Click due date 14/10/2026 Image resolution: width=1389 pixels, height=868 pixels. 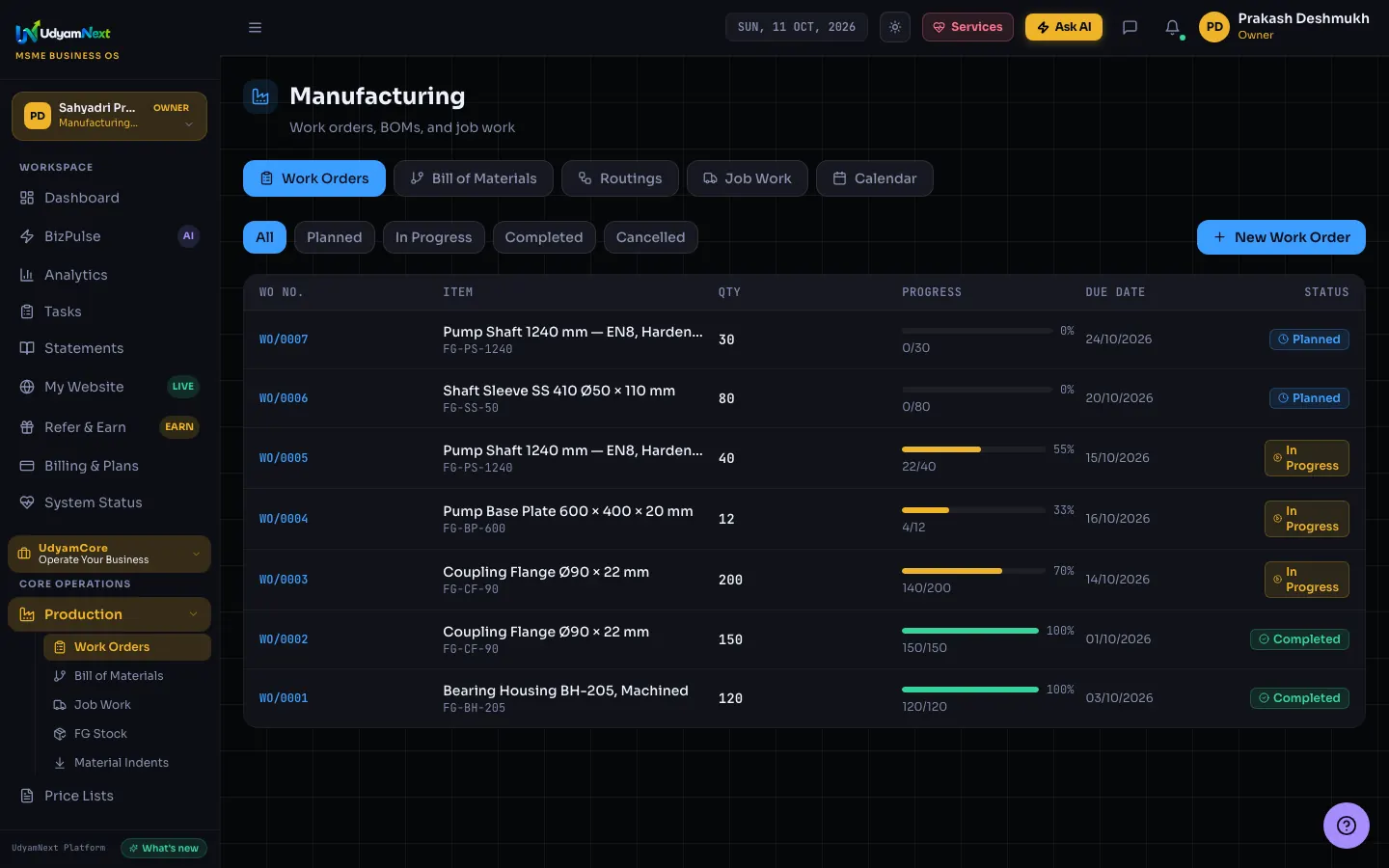point(1117,580)
